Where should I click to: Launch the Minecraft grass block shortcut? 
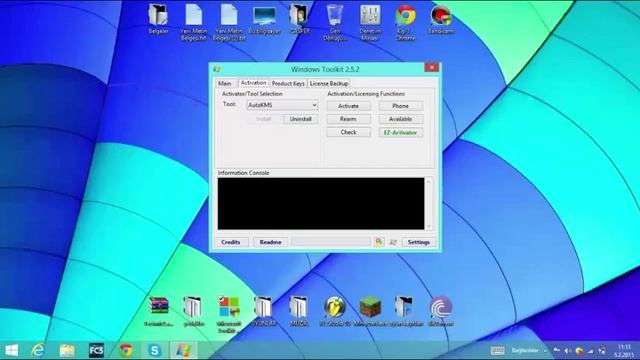[370, 311]
